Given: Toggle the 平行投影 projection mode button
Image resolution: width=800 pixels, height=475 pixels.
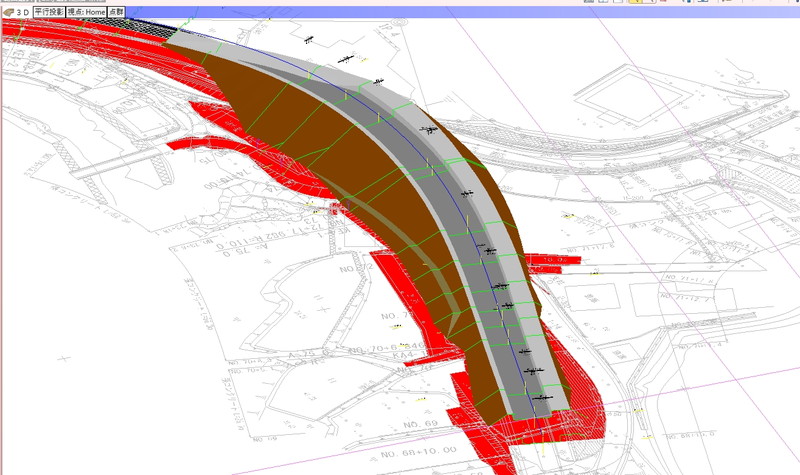Looking at the screenshot, I should (48, 13).
